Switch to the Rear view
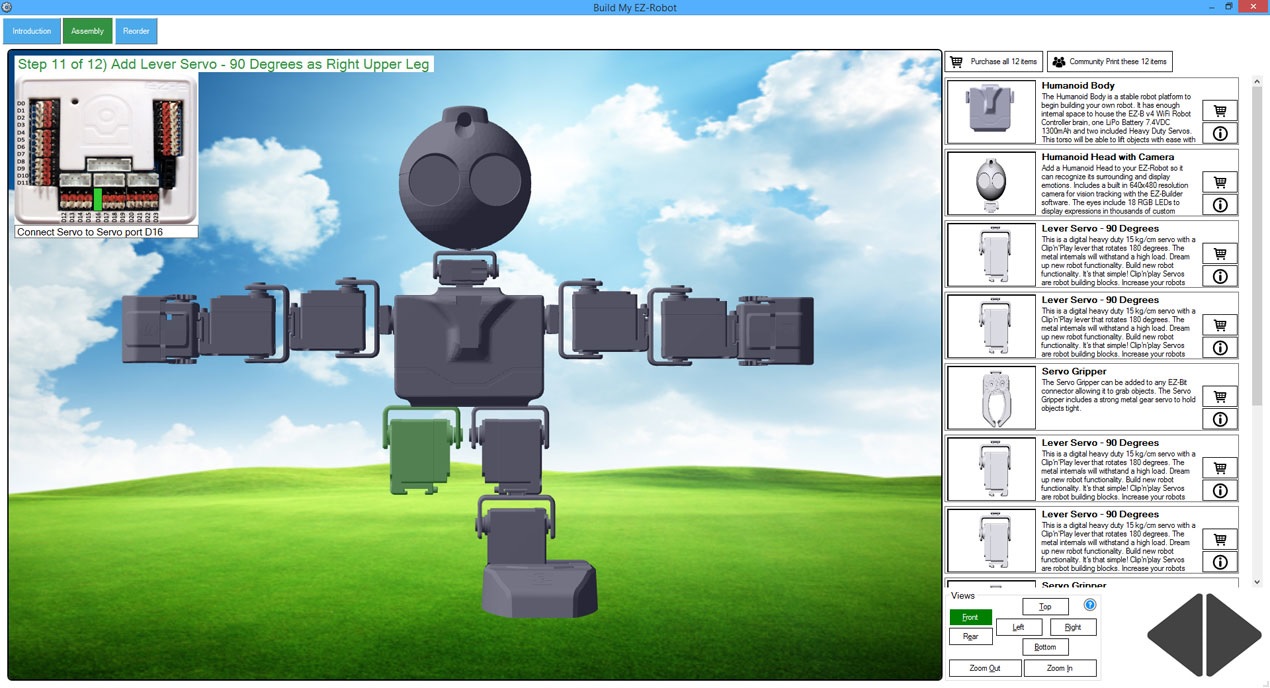This screenshot has width=1270, height=688. tap(969, 636)
